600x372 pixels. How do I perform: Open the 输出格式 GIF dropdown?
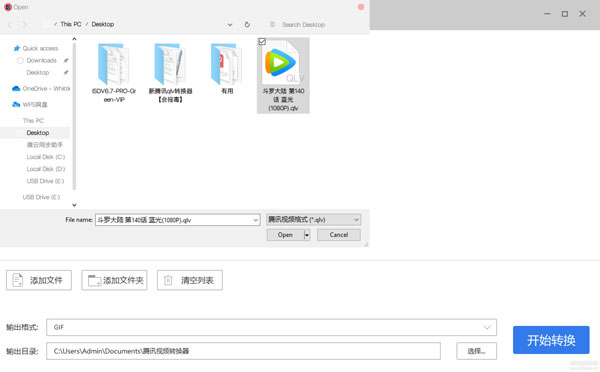click(x=271, y=327)
